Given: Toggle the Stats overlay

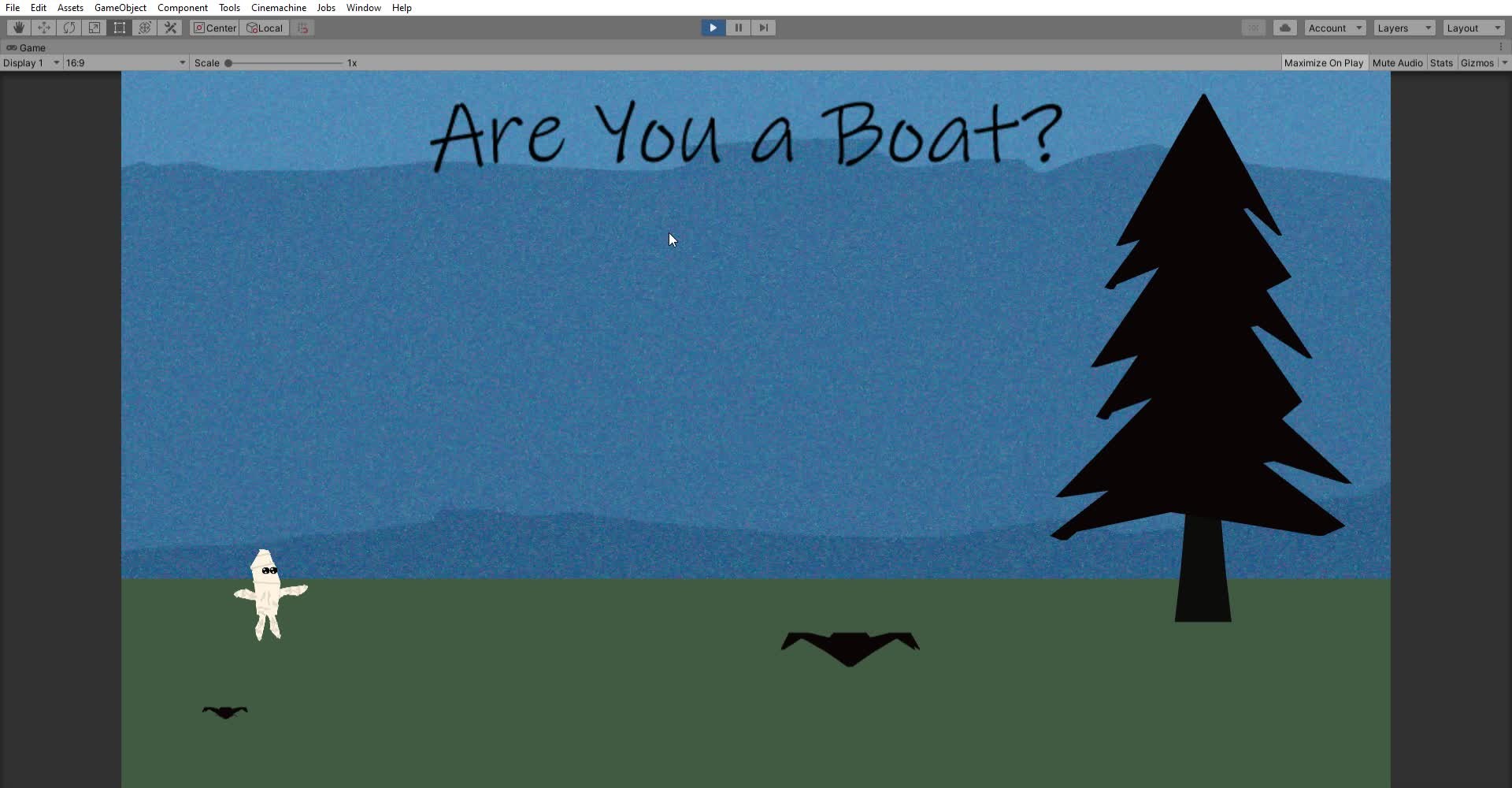Looking at the screenshot, I should pyautogui.click(x=1441, y=63).
